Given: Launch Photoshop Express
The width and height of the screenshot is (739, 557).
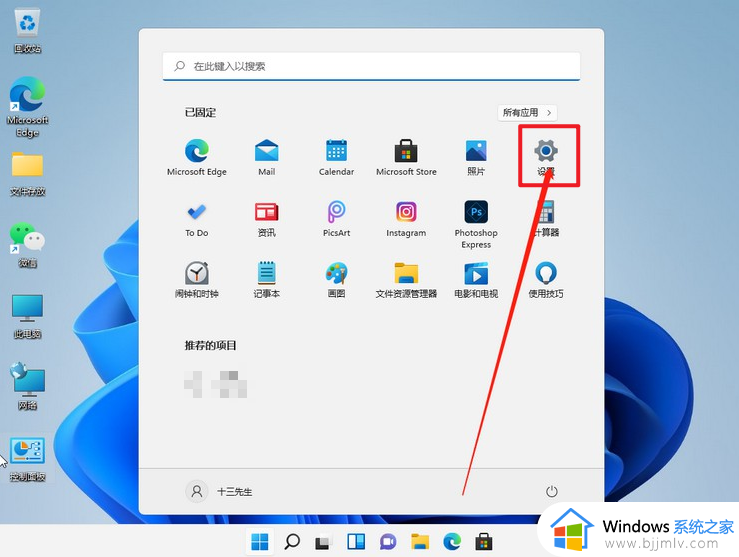Looking at the screenshot, I should (x=476, y=224).
